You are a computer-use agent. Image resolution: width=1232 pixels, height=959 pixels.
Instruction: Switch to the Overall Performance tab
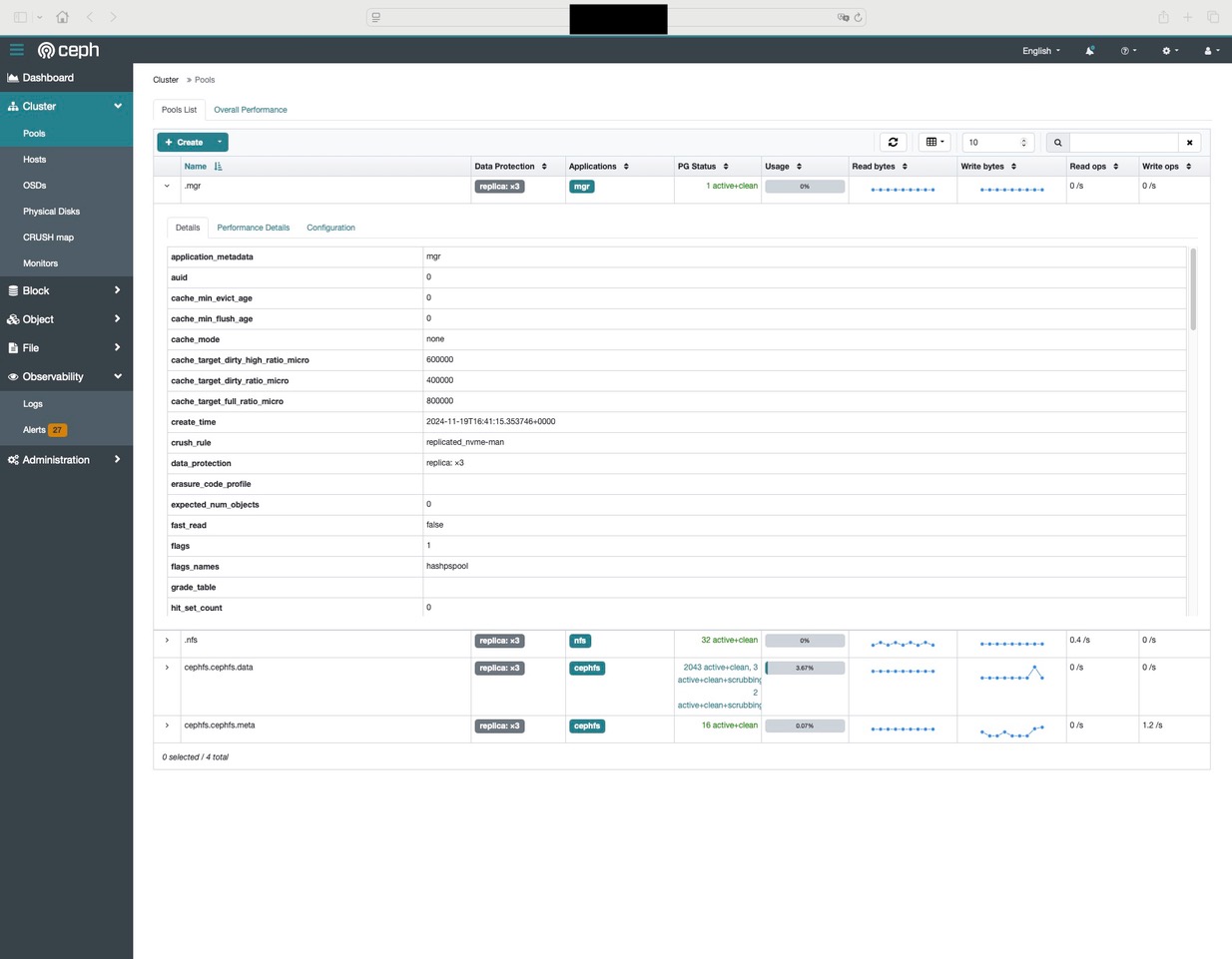(x=251, y=110)
